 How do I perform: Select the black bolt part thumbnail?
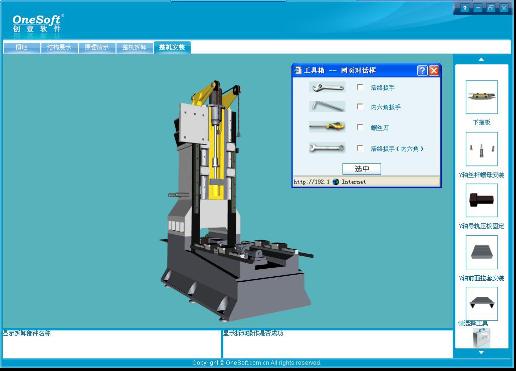point(481,200)
